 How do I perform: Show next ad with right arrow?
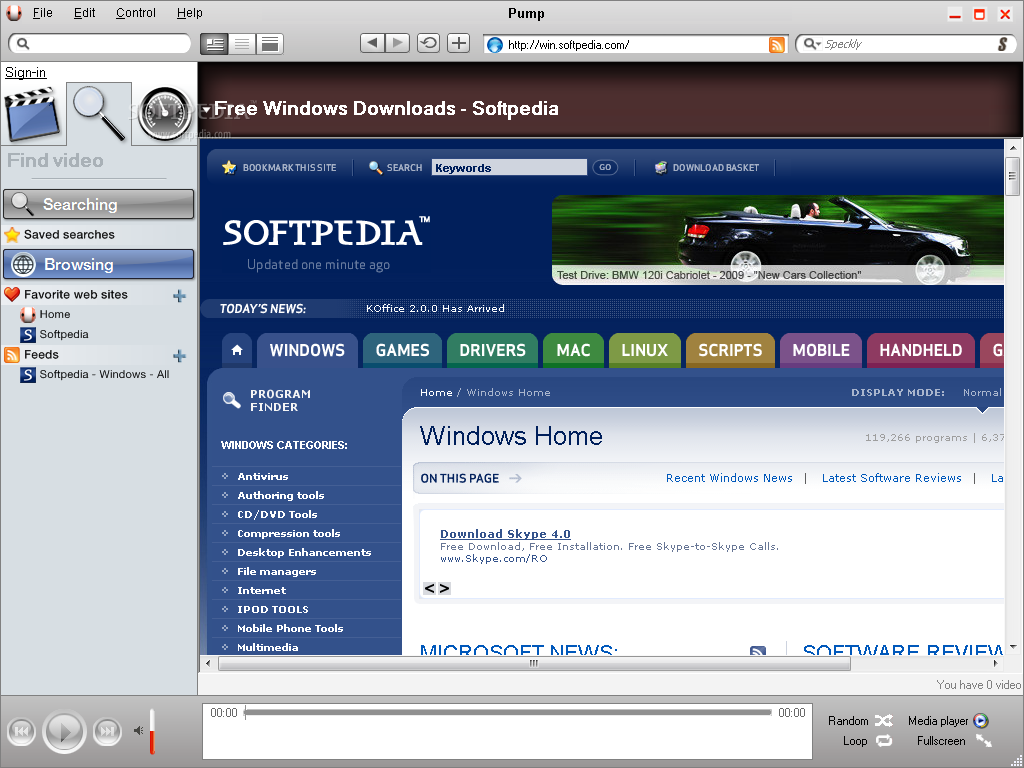click(x=444, y=588)
